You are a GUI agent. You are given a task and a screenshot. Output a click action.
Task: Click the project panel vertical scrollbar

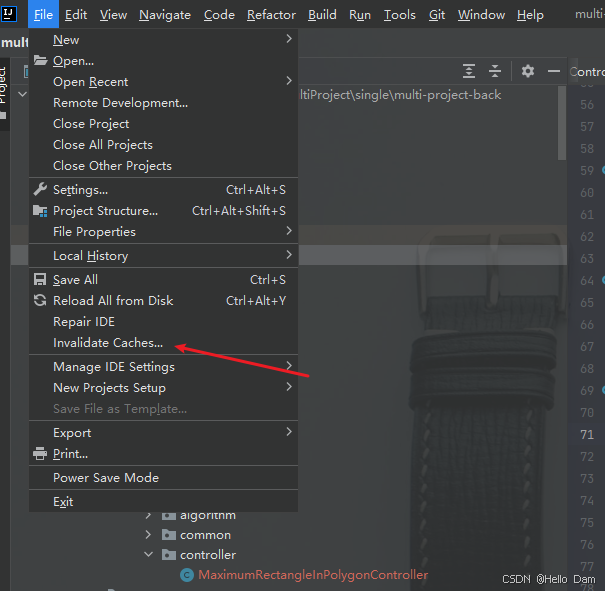pos(562,123)
